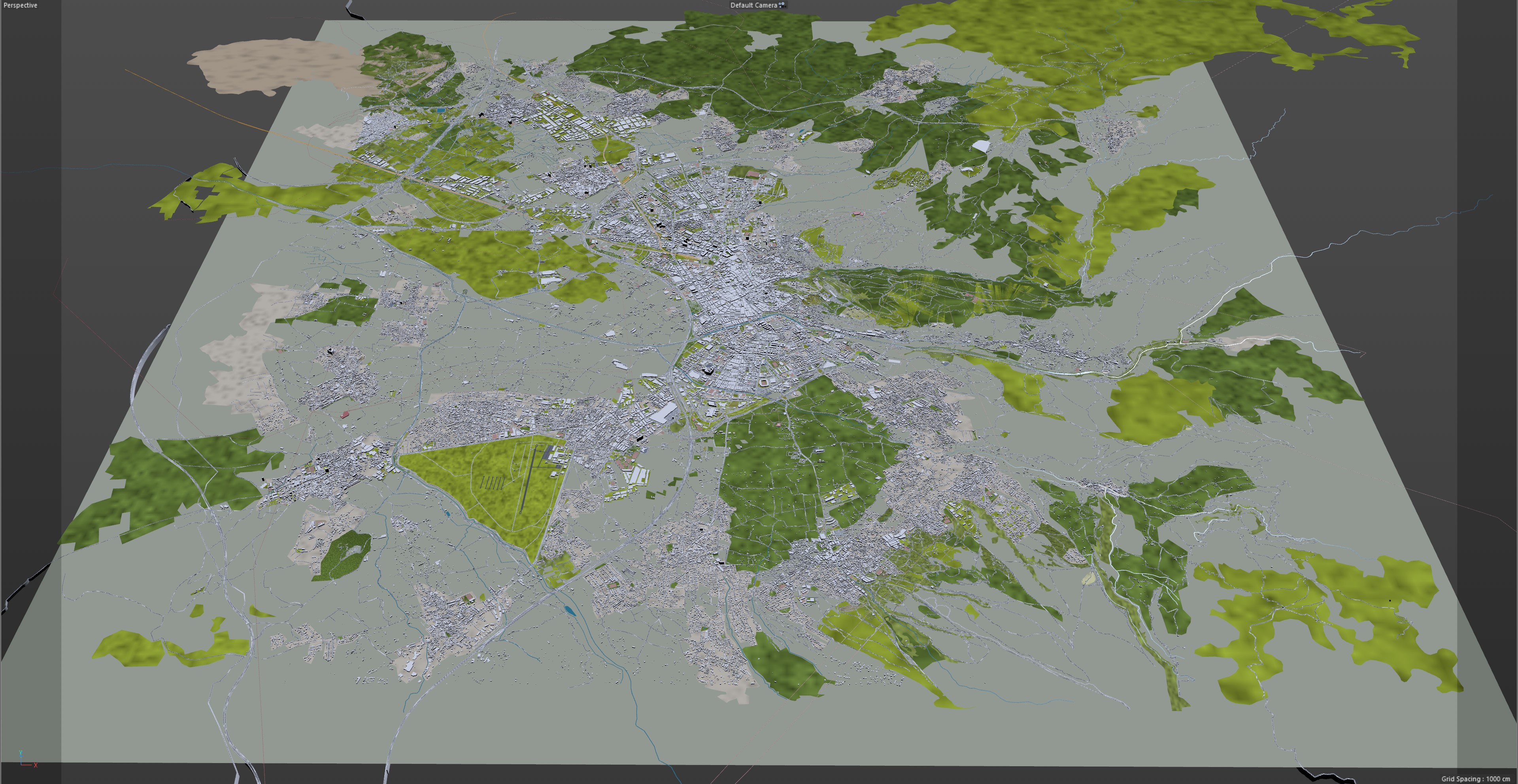
Task: Click the Default Camera label
Action: point(753,5)
